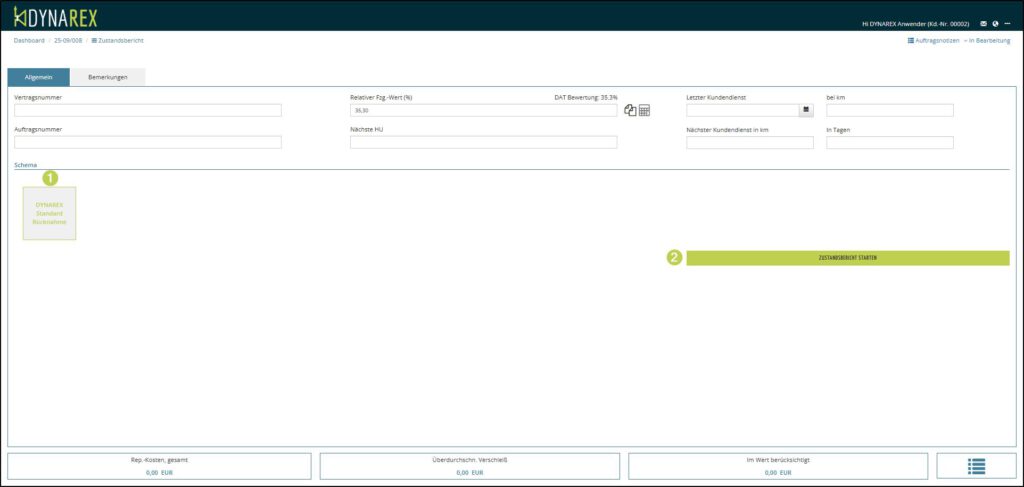Go to Dashboard via breadcrumb
The image size is (1024, 487).
click(29, 41)
